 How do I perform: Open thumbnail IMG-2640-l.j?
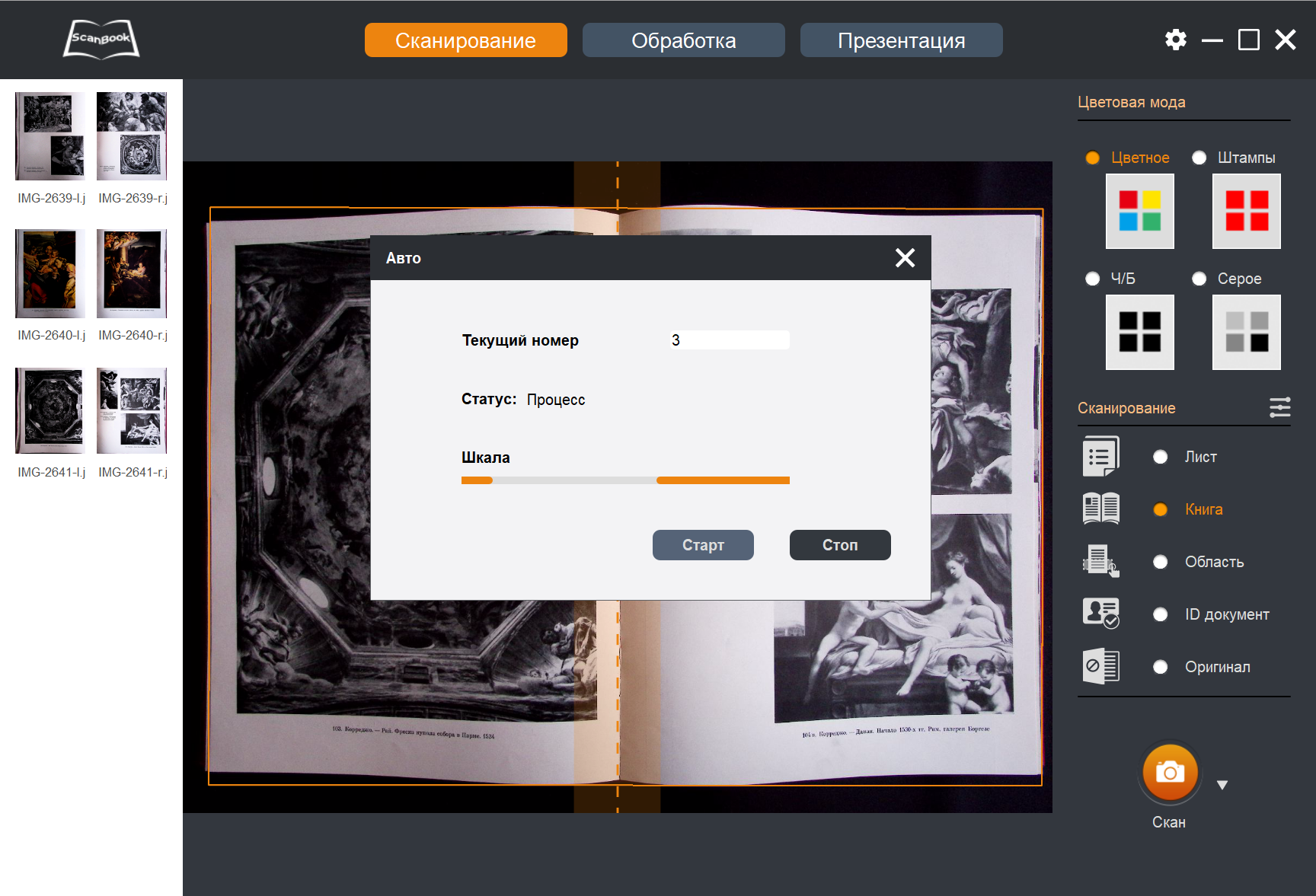[50, 273]
